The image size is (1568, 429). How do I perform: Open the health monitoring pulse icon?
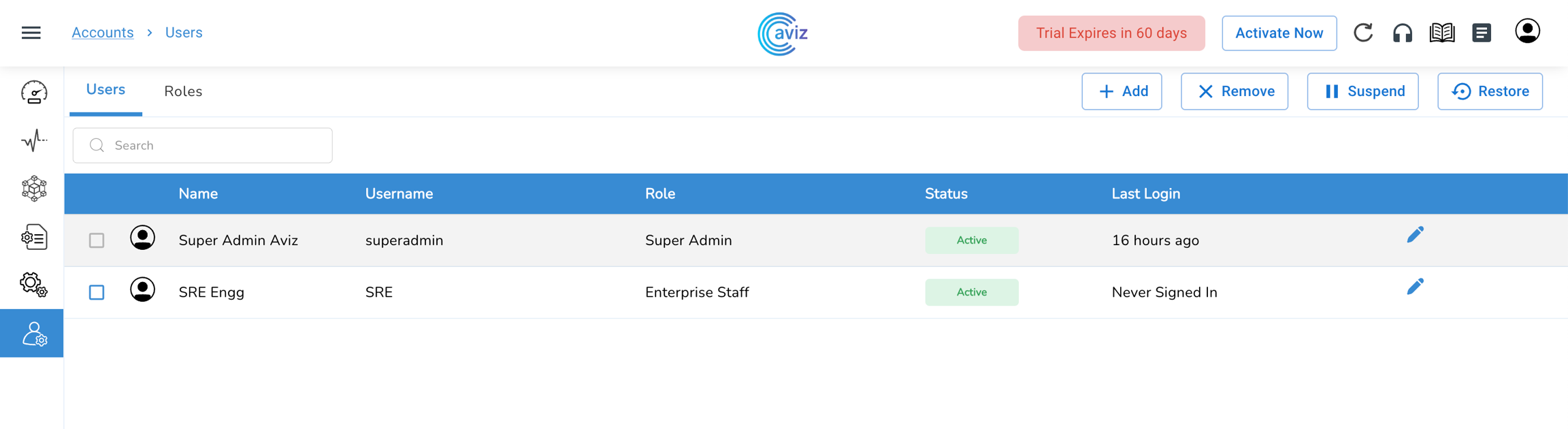[33, 140]
